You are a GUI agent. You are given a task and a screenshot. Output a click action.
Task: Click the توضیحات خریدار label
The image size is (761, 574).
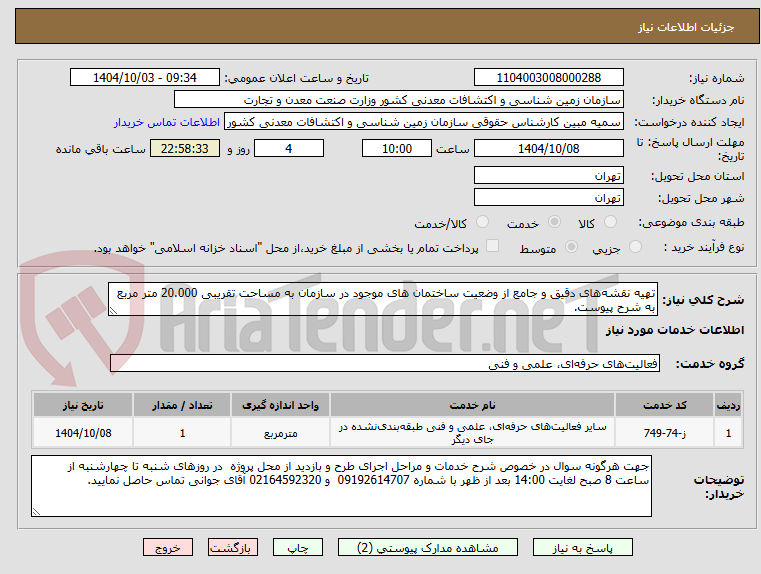coord(718,487)
